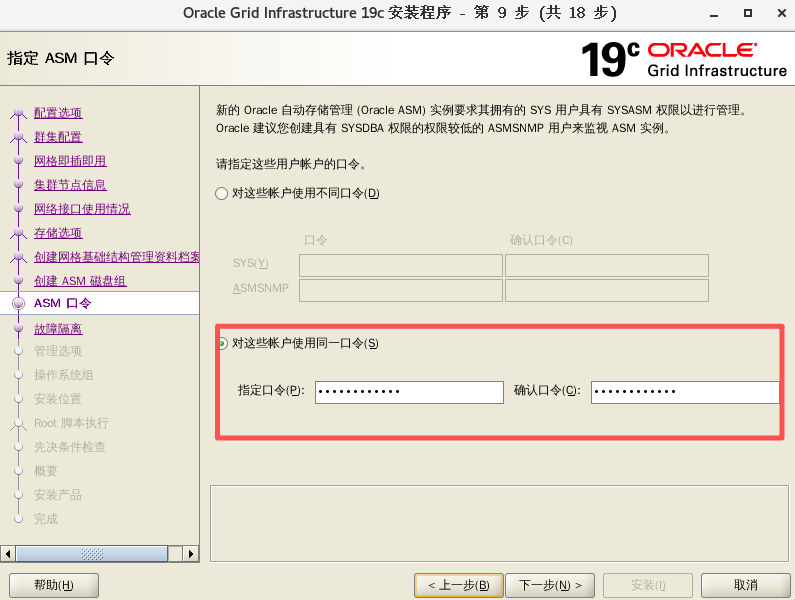The image size is (795, 600).
Task: Click the ASMSNMP password field
Action: click(x=401, y=290)
